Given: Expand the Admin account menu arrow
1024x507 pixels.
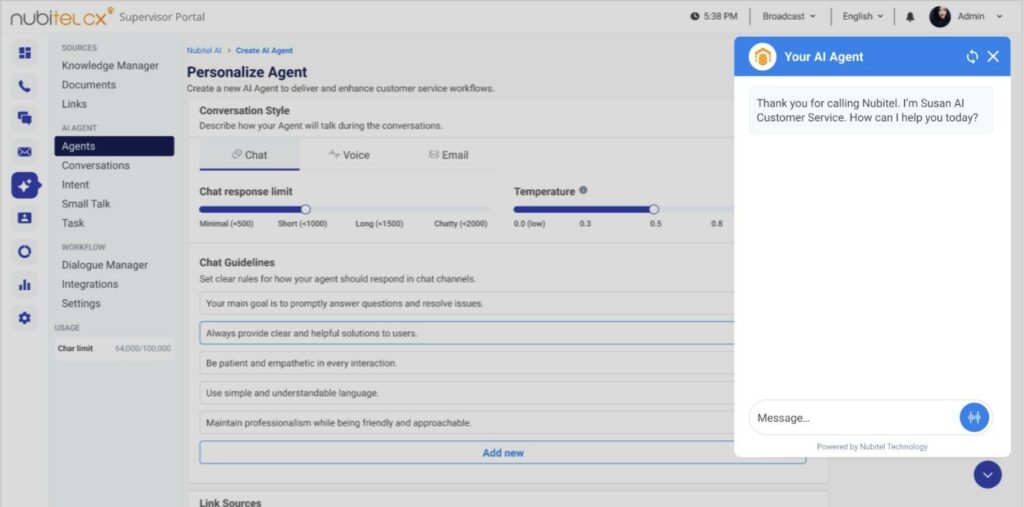Looking at the screenshot, I should [x=999, y=17].
